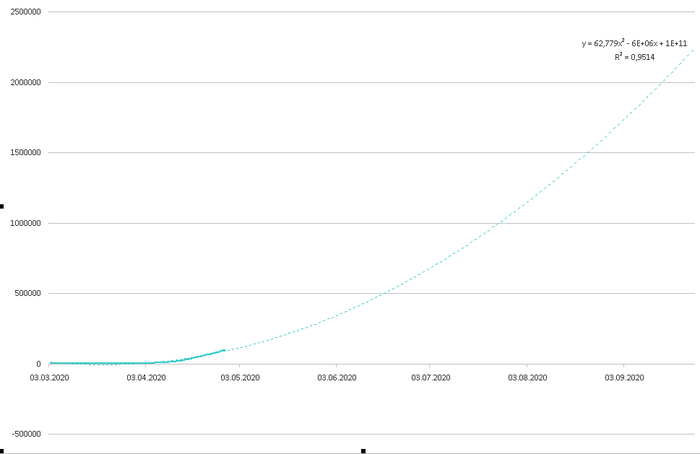
Task: Click the bottom-center chart resize handle
Action: click(363, 451)
